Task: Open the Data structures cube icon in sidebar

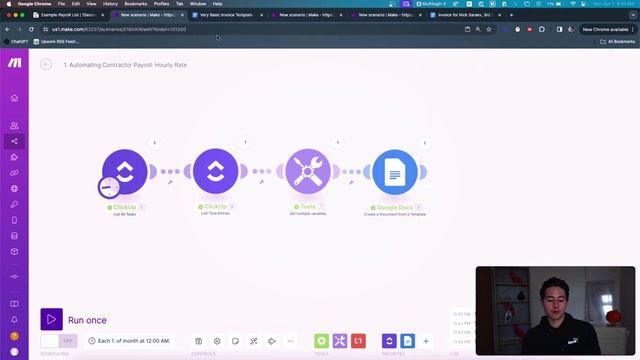Action: pyautogui.click(x=14, y=251)
